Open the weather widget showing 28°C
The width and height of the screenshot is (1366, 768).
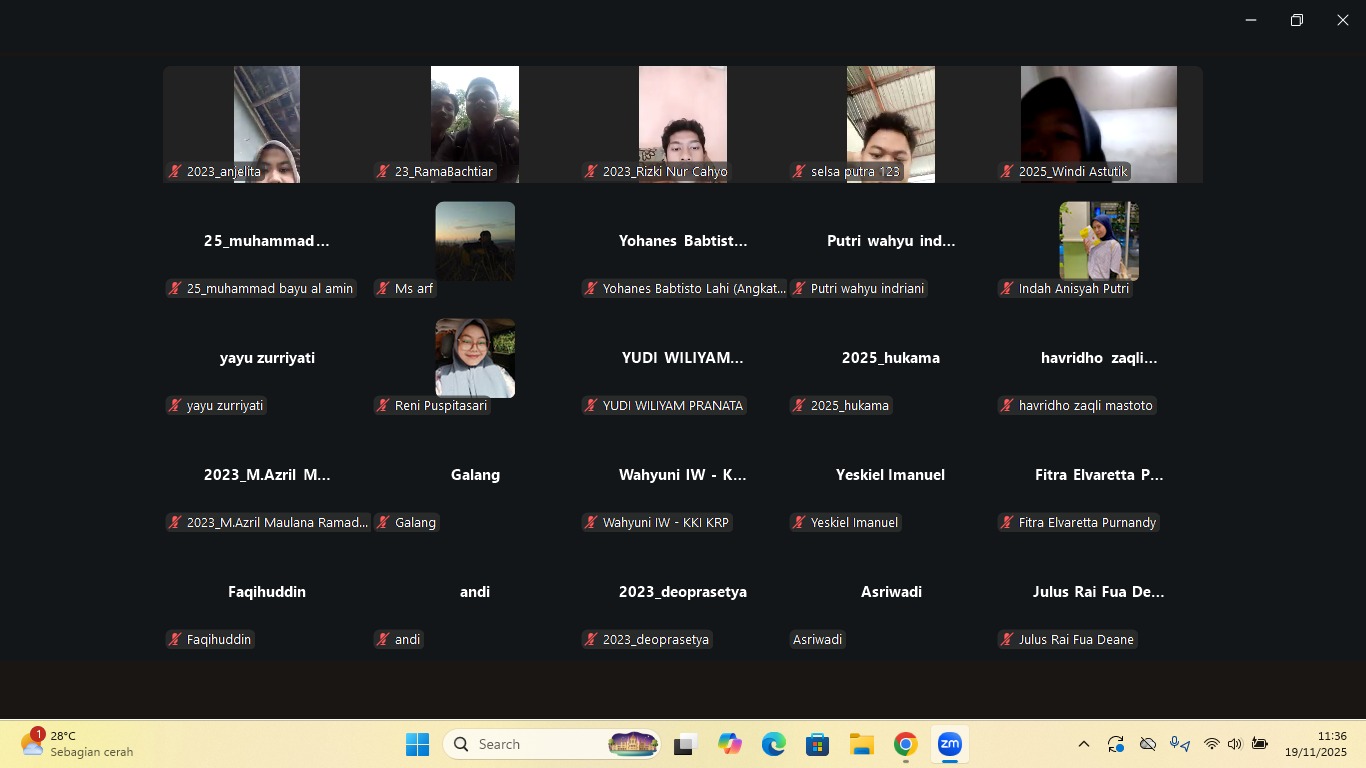tap(78, 744)
